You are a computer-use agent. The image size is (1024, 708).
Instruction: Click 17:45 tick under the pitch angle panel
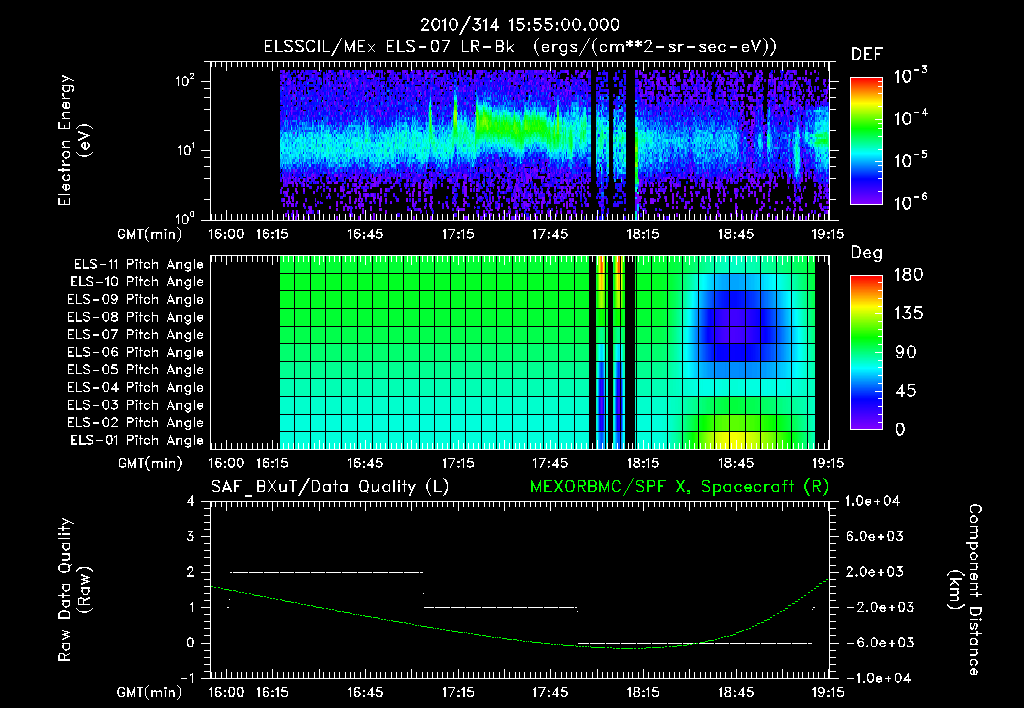(x=550, y=463)
